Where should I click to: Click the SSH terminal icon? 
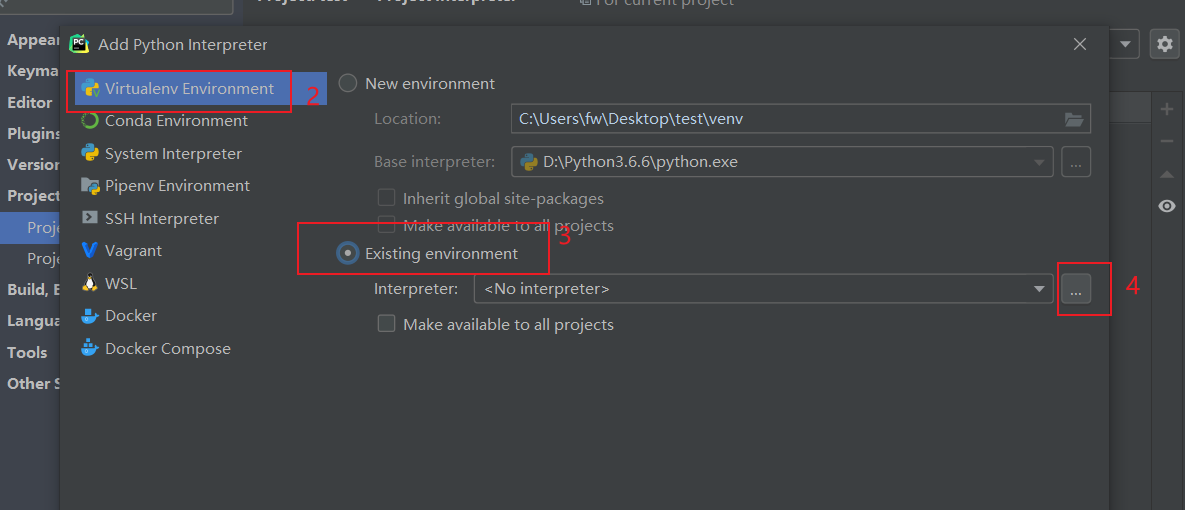click(x=90, y=218)
